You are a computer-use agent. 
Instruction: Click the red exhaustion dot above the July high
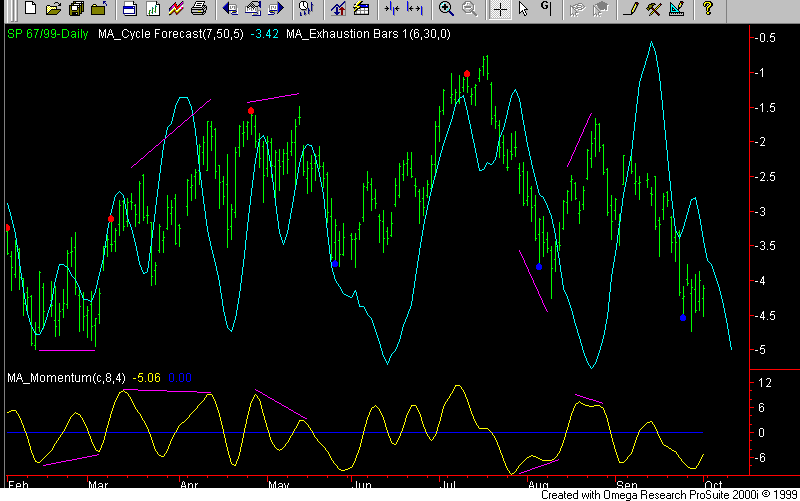pyautogui.click(x=467, y=74)
